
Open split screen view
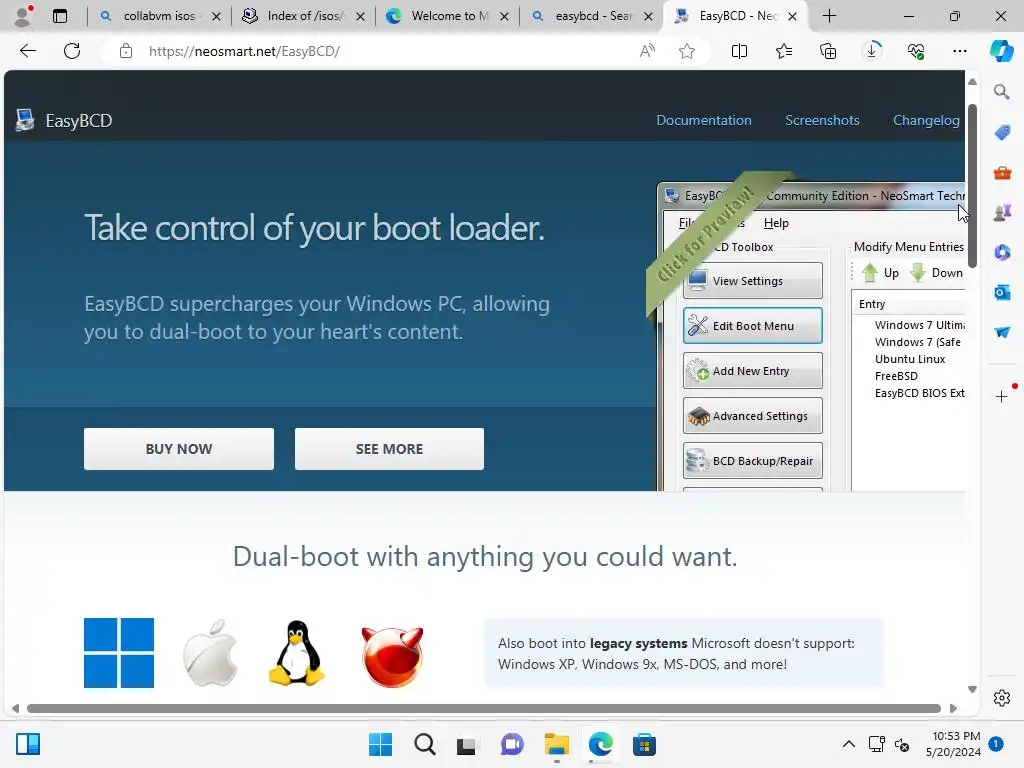(x=739, y=51)
